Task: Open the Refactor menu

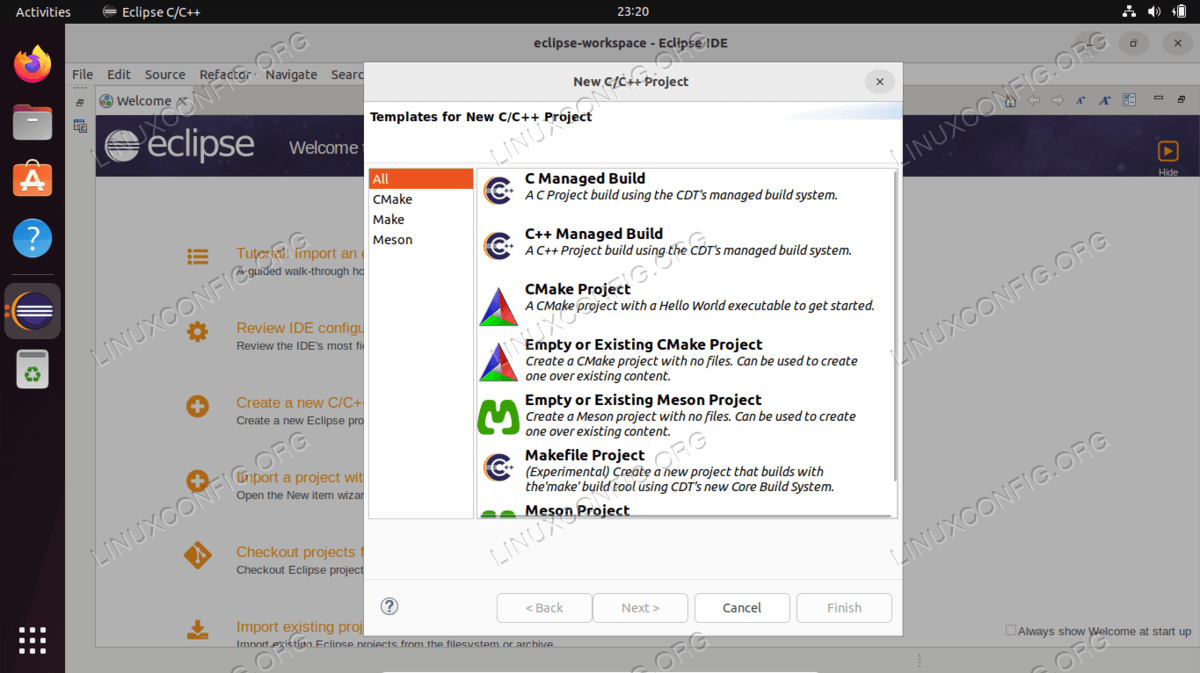Action: (225, 74)
